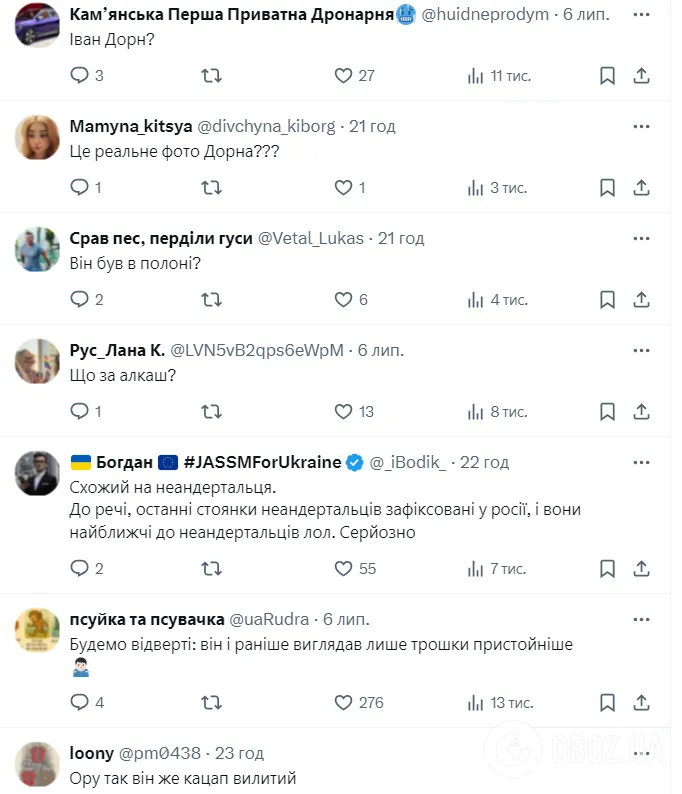Screen dimensions: 682x794
Task: Repost Mamyna_kitsya's tweet
Action: pos(212,188)
